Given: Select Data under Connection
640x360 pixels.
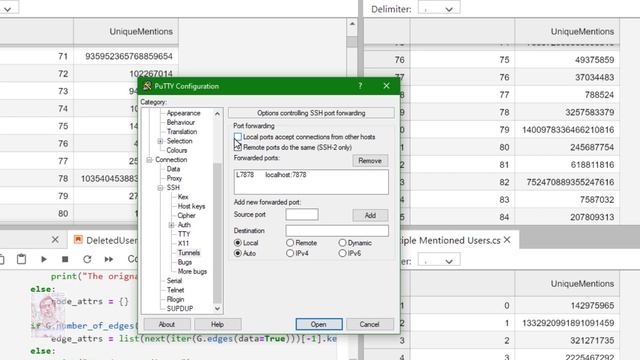Looking at the screenshot, I should click(x=173, y=169).
